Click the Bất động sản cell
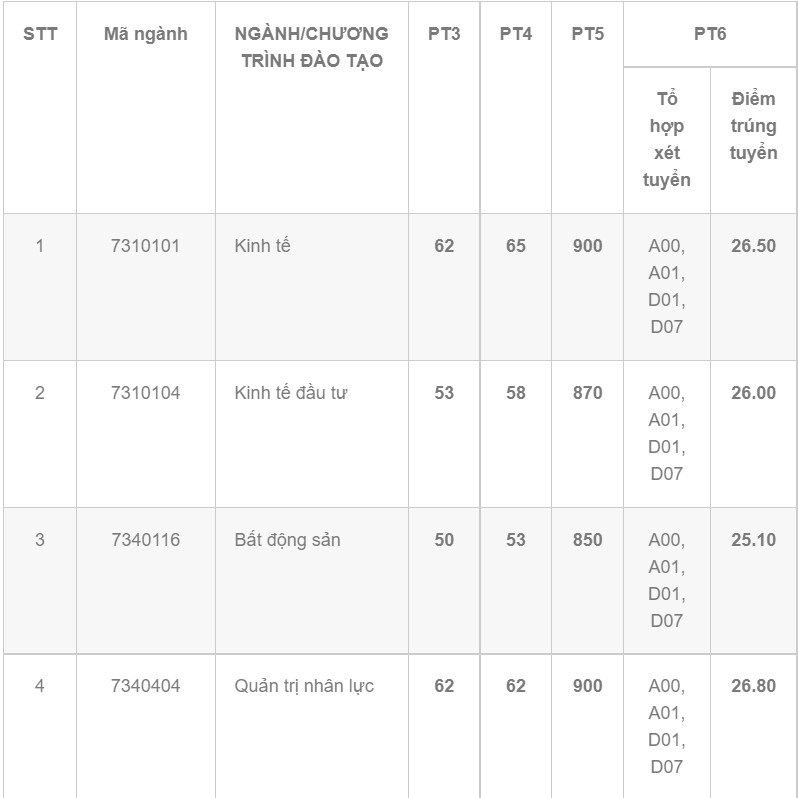 pyautogui.click(x=287, y=540)
